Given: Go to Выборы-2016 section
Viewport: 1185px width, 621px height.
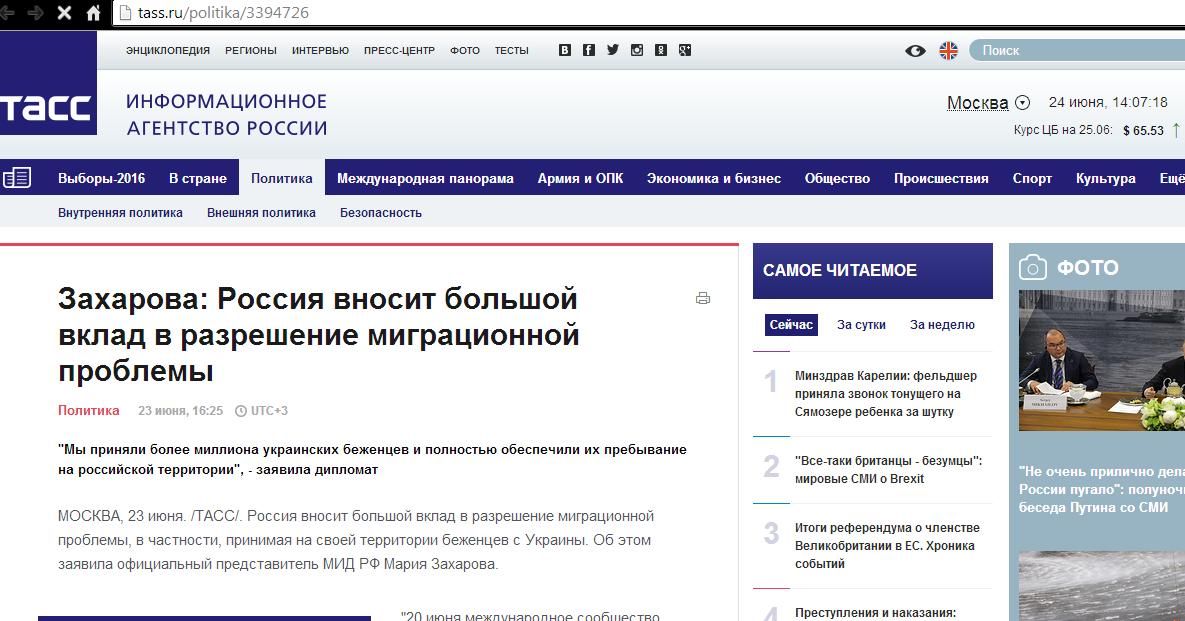Looking at the screenshot, I should pyautogui.click(x=101, y=178).
